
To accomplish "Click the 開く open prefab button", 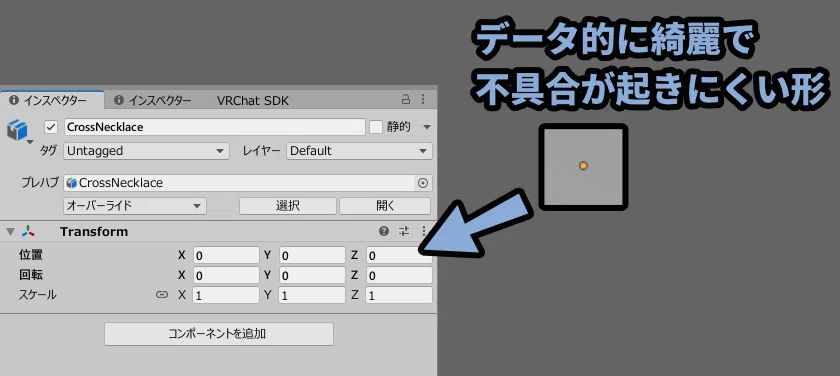I will 385,206.
